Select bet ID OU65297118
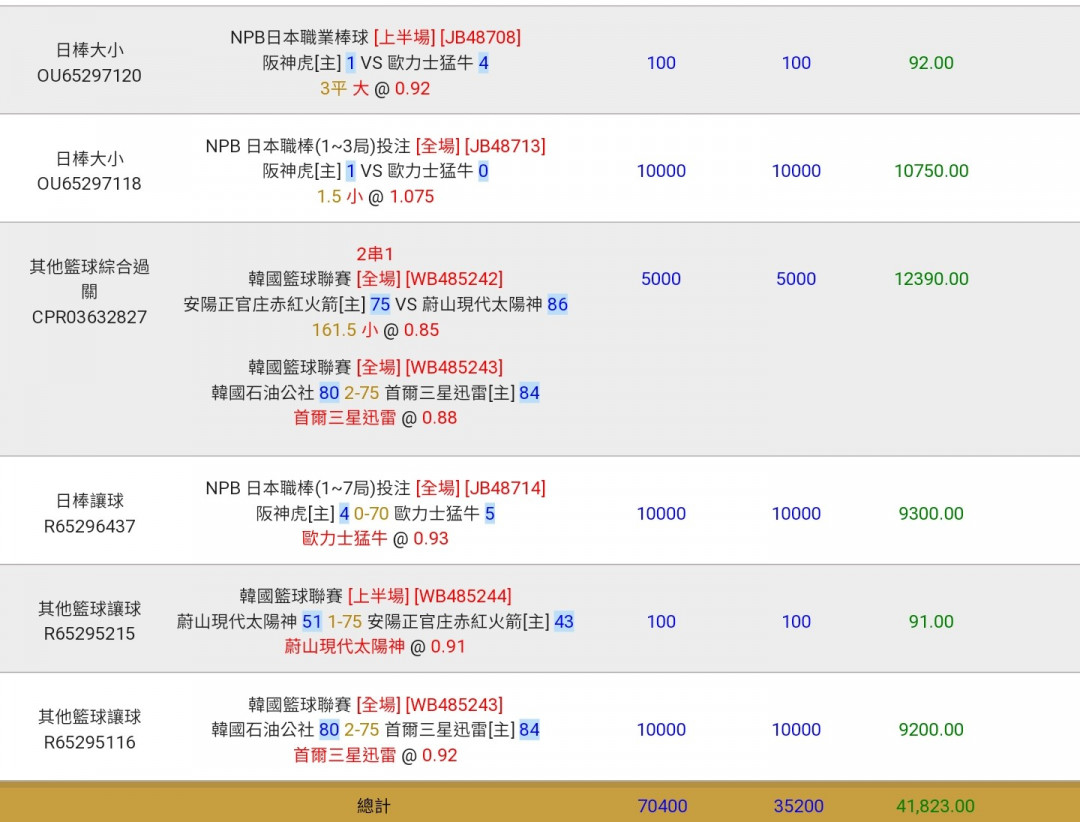This screenshot has width=1080, height=822. [x=89, y=183]
